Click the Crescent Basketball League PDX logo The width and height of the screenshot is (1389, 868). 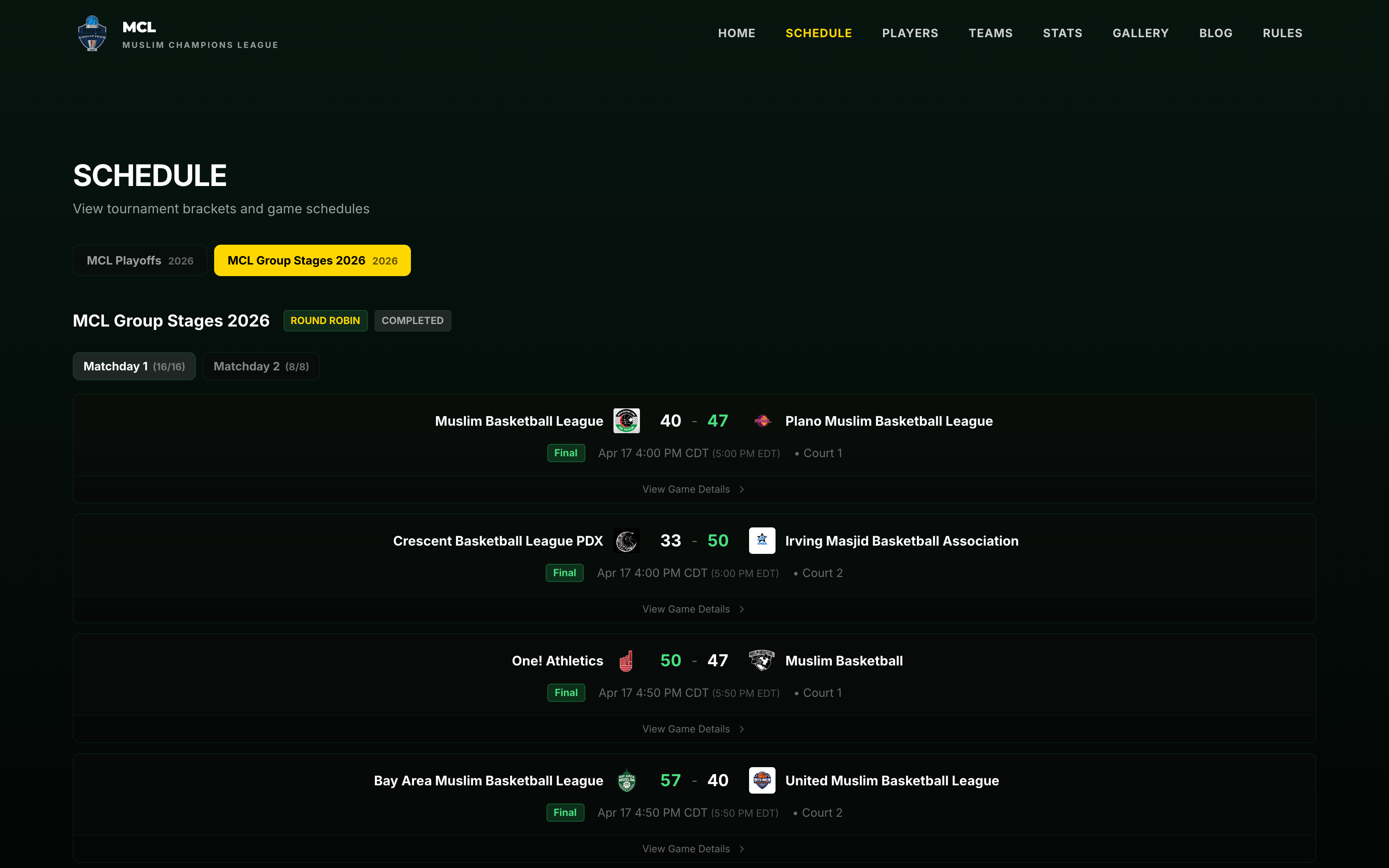[x=626, y=541]
